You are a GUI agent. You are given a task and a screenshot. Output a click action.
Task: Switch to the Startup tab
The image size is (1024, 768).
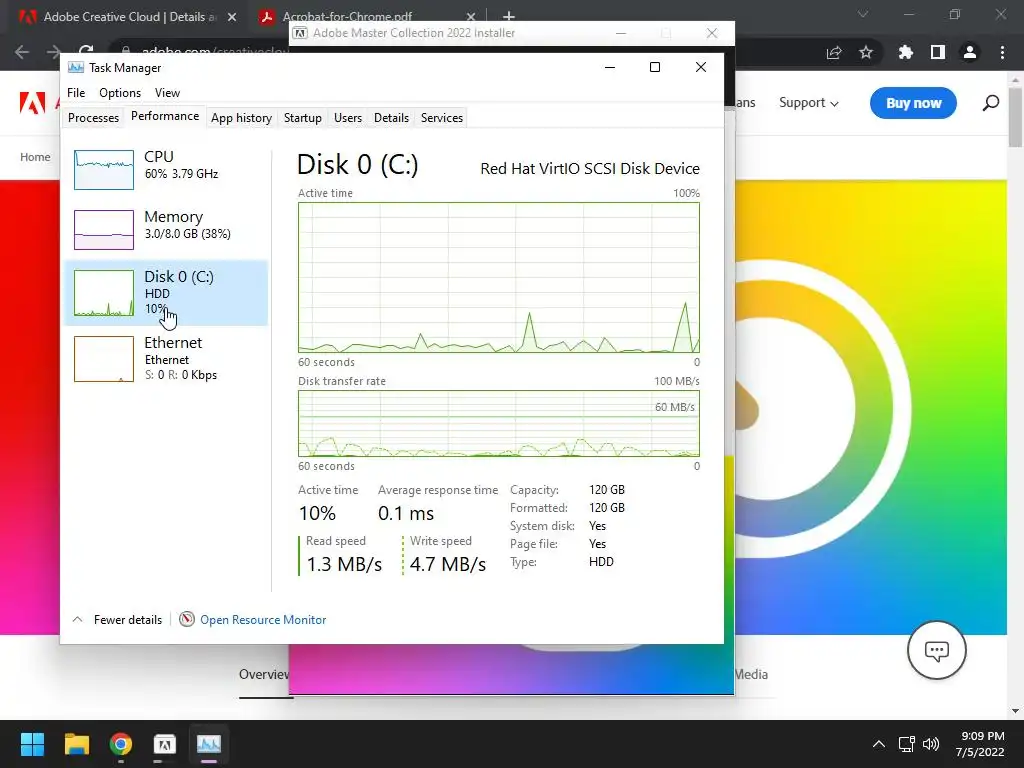302,118
